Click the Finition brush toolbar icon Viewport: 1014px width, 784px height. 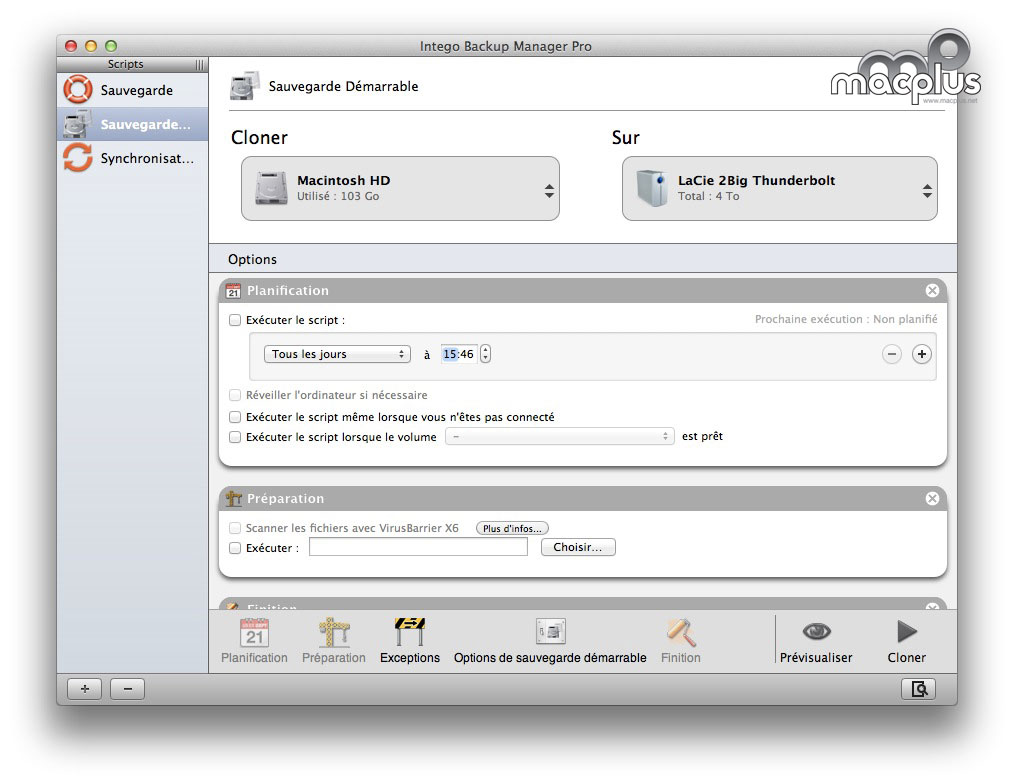click(x=681, y=633)
